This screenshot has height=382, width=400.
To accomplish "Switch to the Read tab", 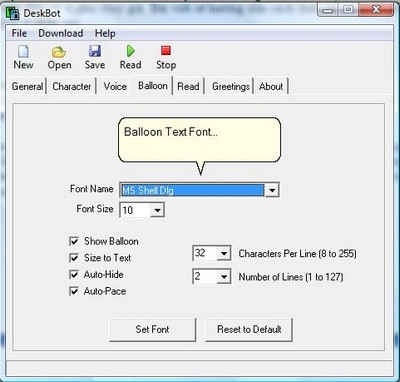I will click(x=188, y=86).
